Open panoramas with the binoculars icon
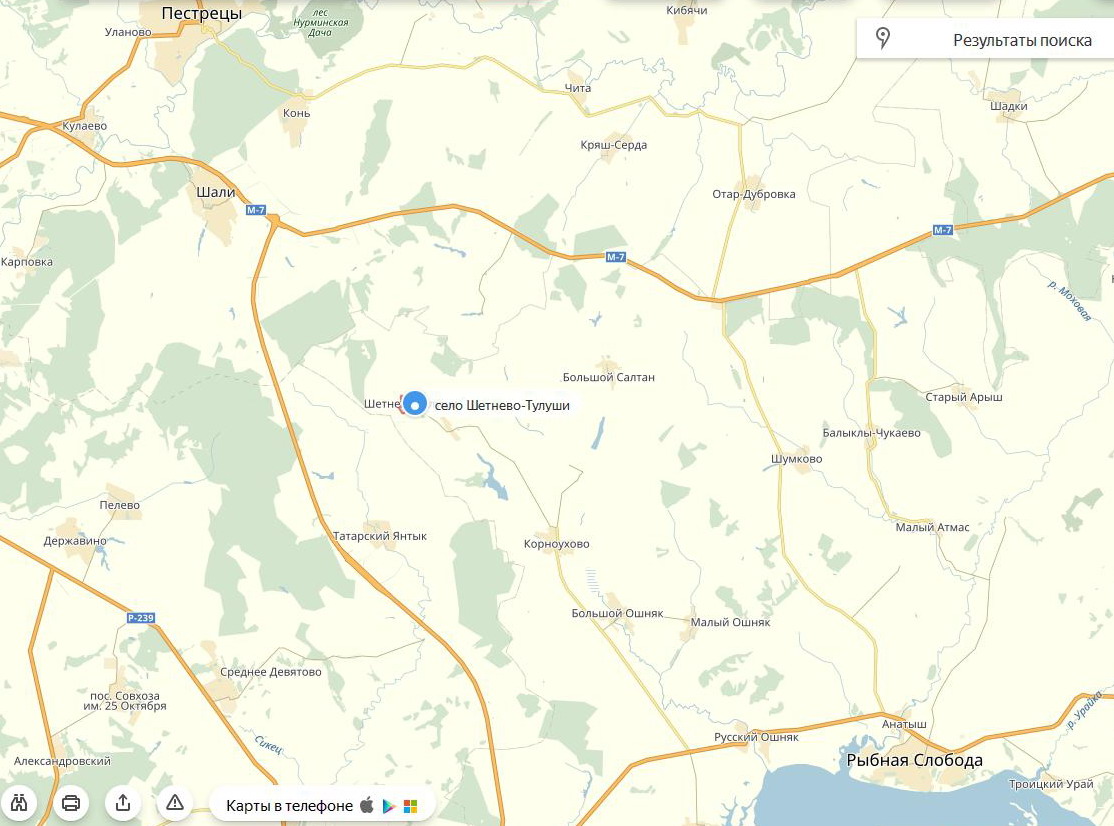The image size is (1114, 826). pyautogui.click(x=19, y=803)
